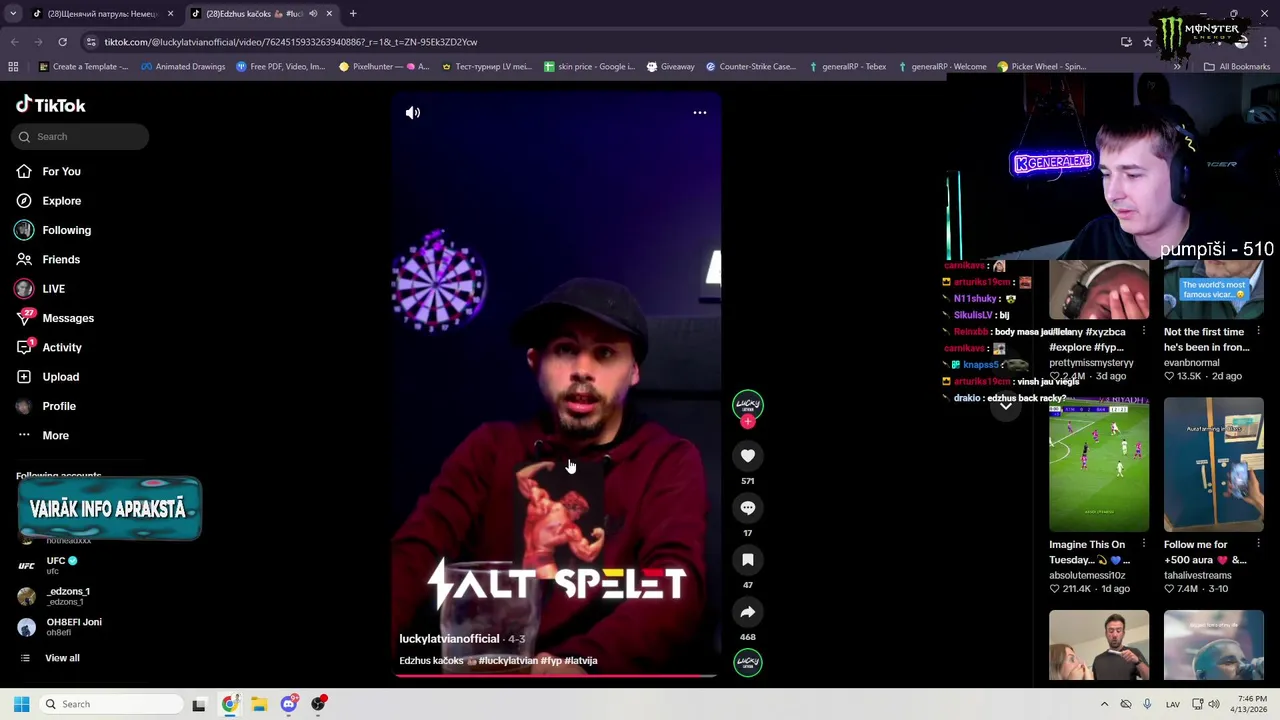Viewport: 1280px width, 720px height.
Task: Open Task View on the taskbar
Action: 199,704
